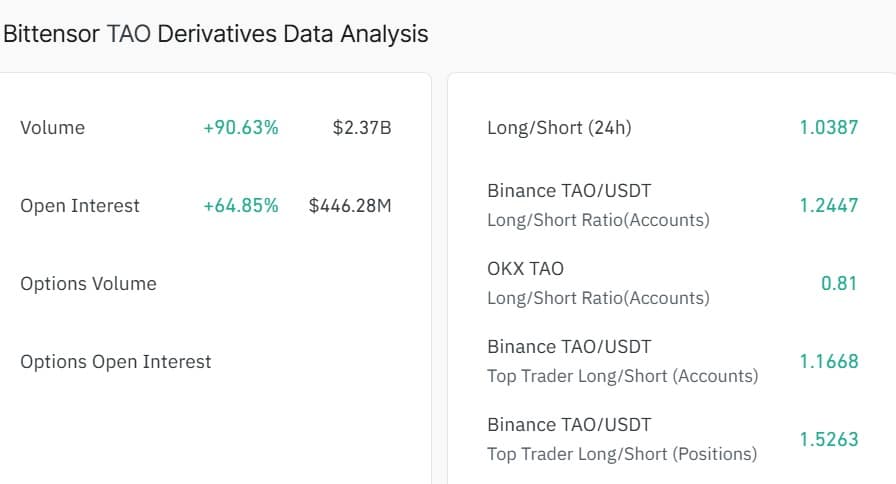Click the first Long/Short Ratio(Accounts) subtitle
This screenshot has width=896, height=484.
pos(598,220)
